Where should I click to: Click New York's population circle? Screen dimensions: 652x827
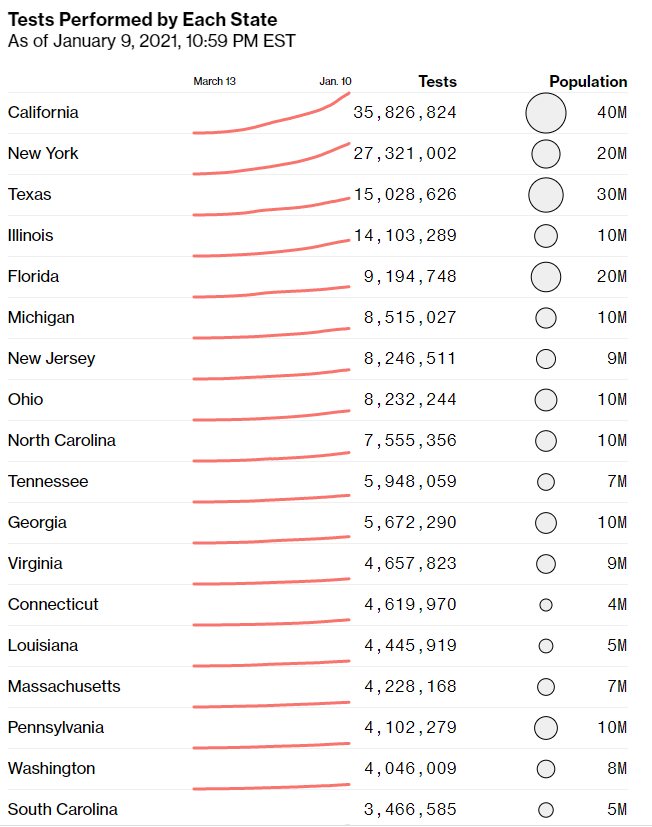click(545, 154)
